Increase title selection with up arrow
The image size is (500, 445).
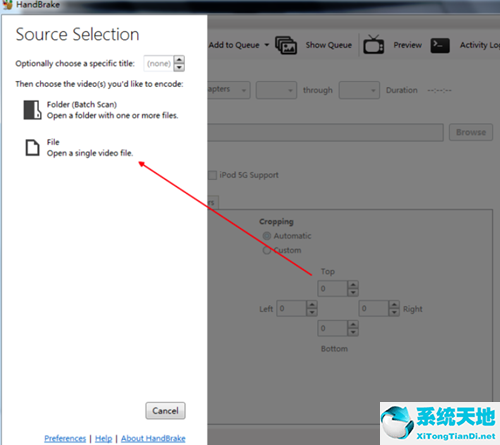tap(179, 60)
